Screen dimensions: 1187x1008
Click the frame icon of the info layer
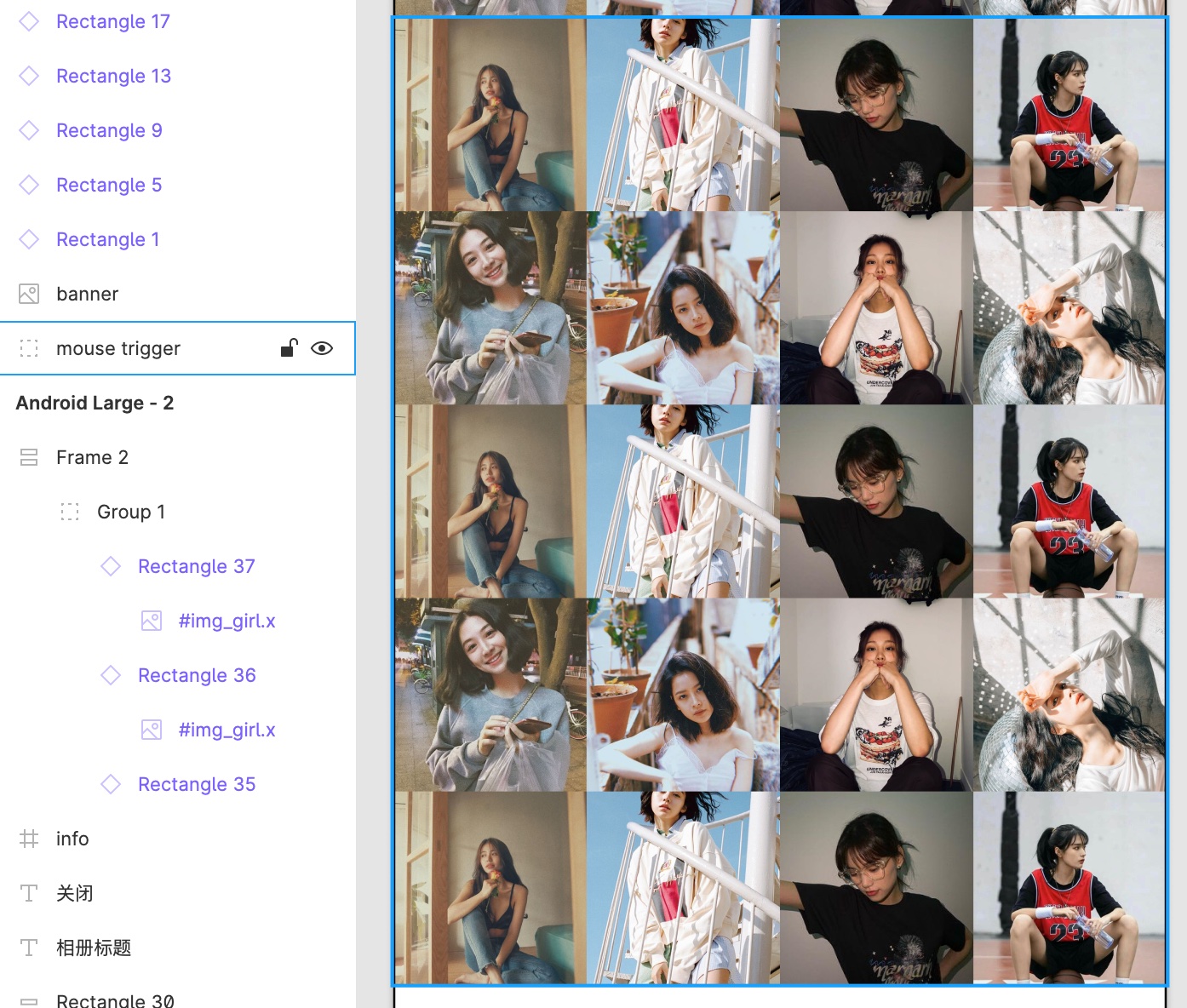click(29, 839)
